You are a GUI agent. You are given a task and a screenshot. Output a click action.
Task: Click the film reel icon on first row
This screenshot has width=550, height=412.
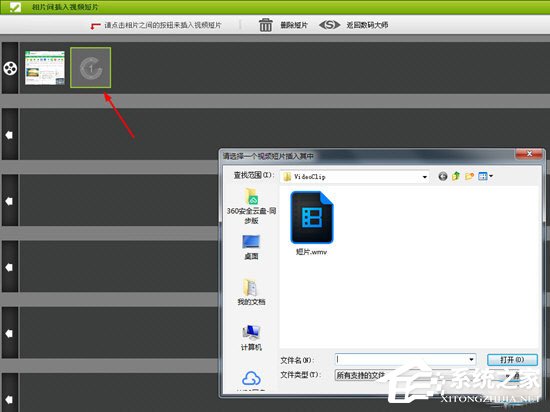pyautogui.click(x=10, y=68)
